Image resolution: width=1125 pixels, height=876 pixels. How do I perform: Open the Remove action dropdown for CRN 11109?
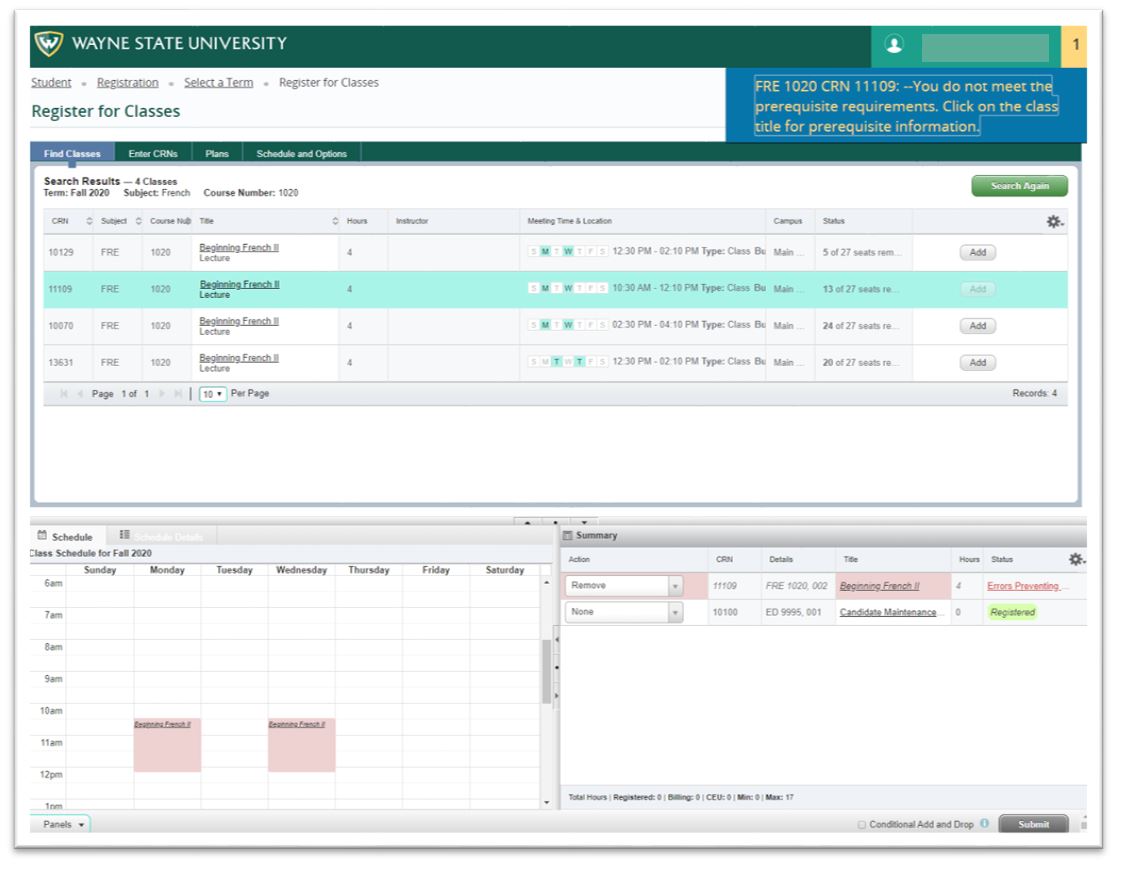[x=623, y=586]
